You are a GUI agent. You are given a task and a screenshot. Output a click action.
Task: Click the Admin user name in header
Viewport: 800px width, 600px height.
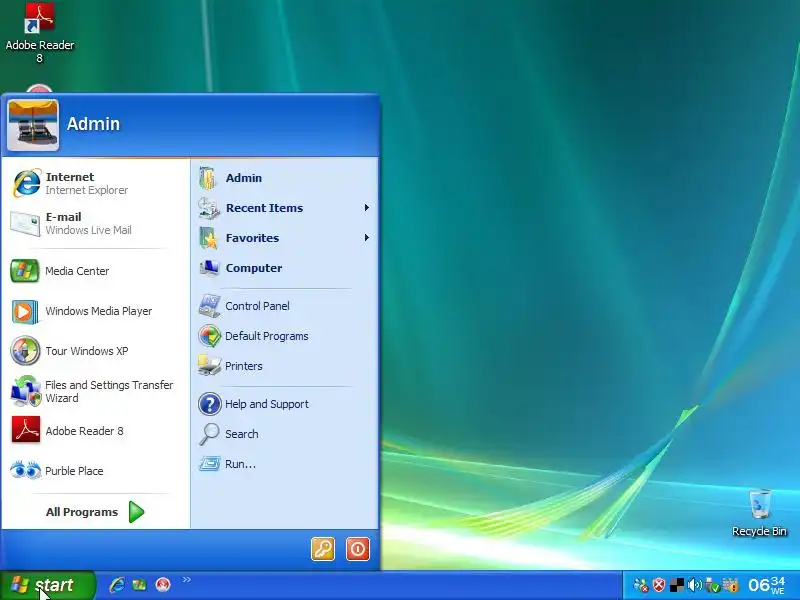[x=93, y=124]
